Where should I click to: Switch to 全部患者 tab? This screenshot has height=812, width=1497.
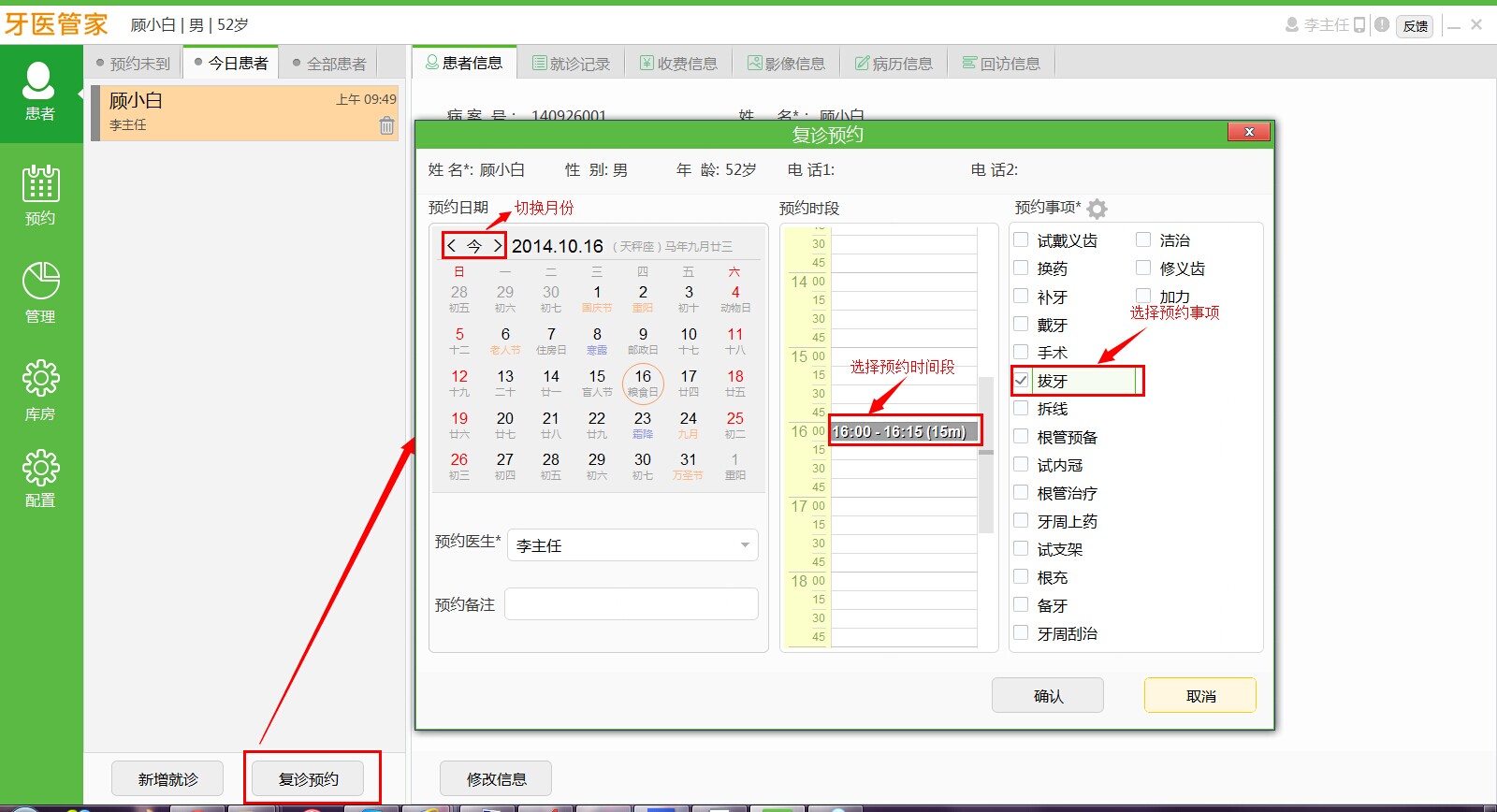(329, 64)
